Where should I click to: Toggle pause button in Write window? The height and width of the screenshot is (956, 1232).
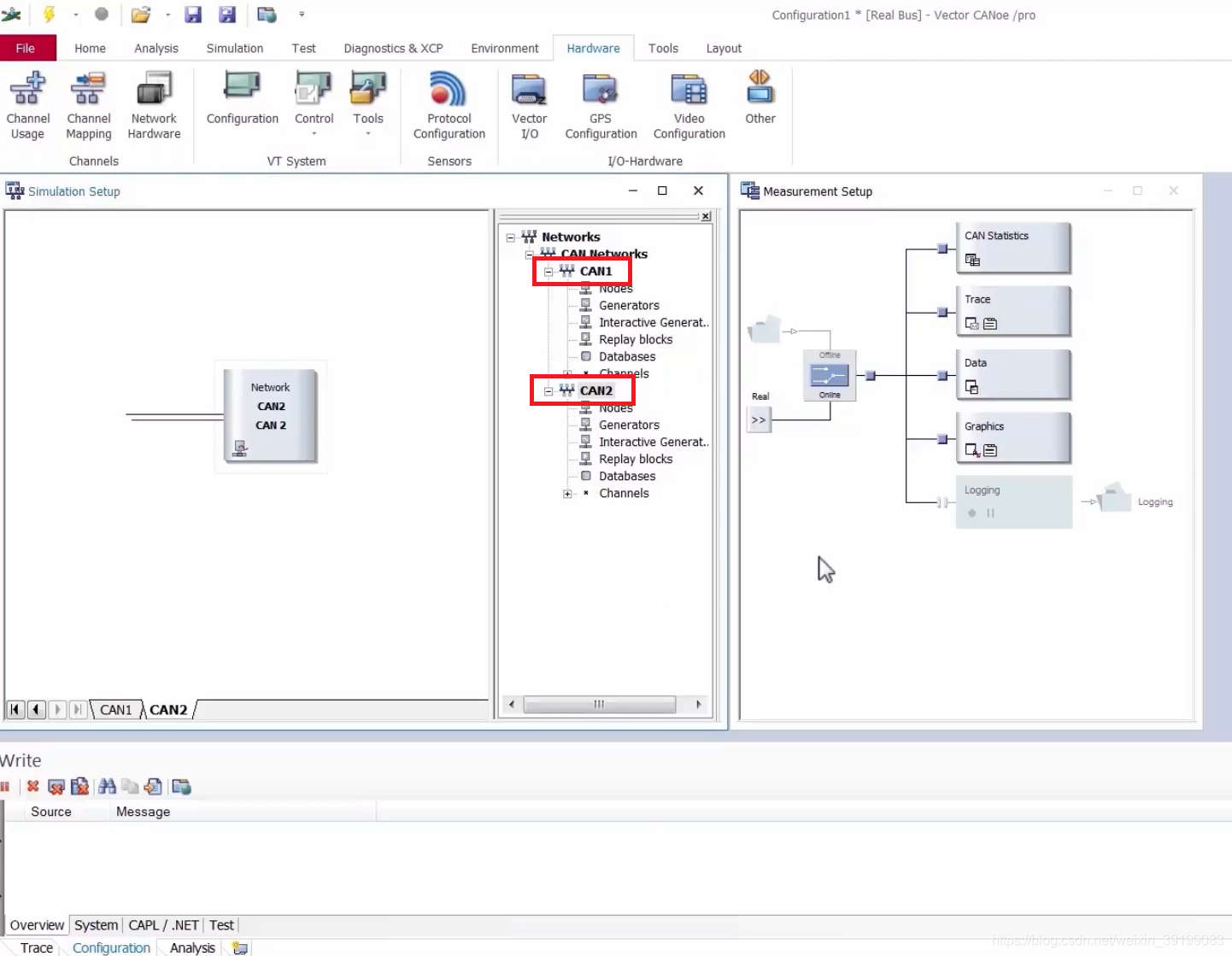(5, 786)
